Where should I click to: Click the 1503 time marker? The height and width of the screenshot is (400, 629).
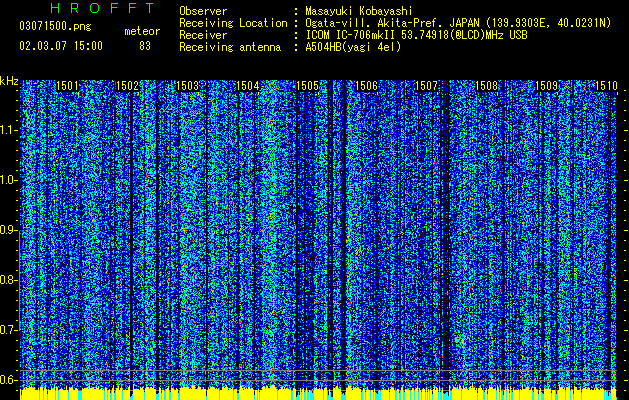(187, 86)
